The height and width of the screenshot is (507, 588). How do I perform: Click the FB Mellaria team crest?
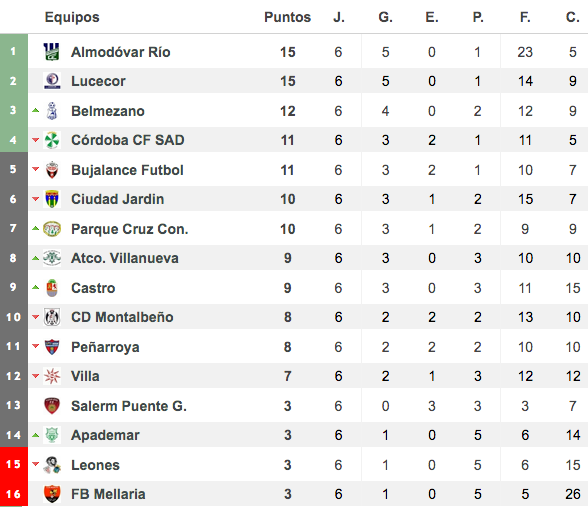coord(52,494)
